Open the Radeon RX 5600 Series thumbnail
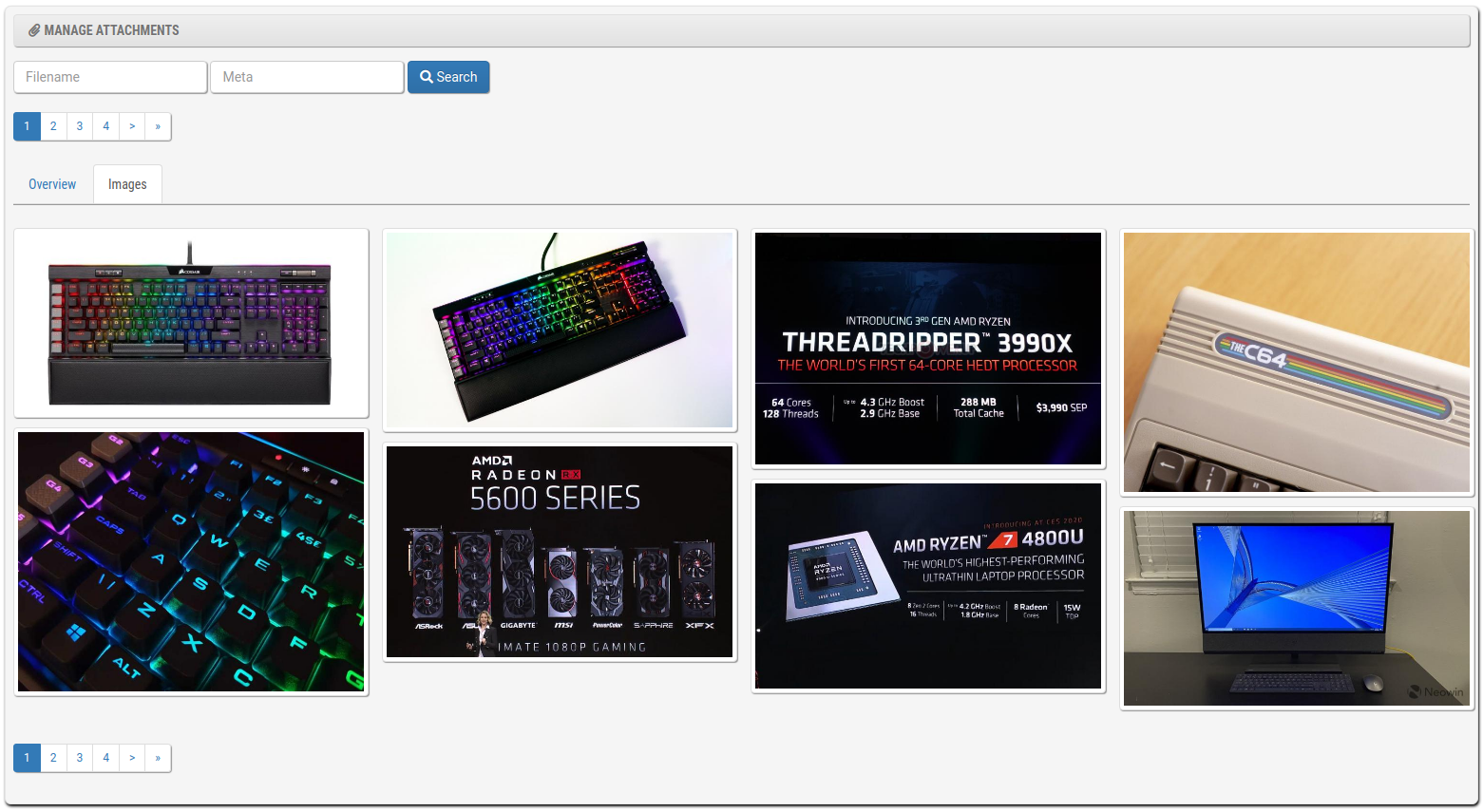Screen dimensions: 1483x812 coord(560,552)
